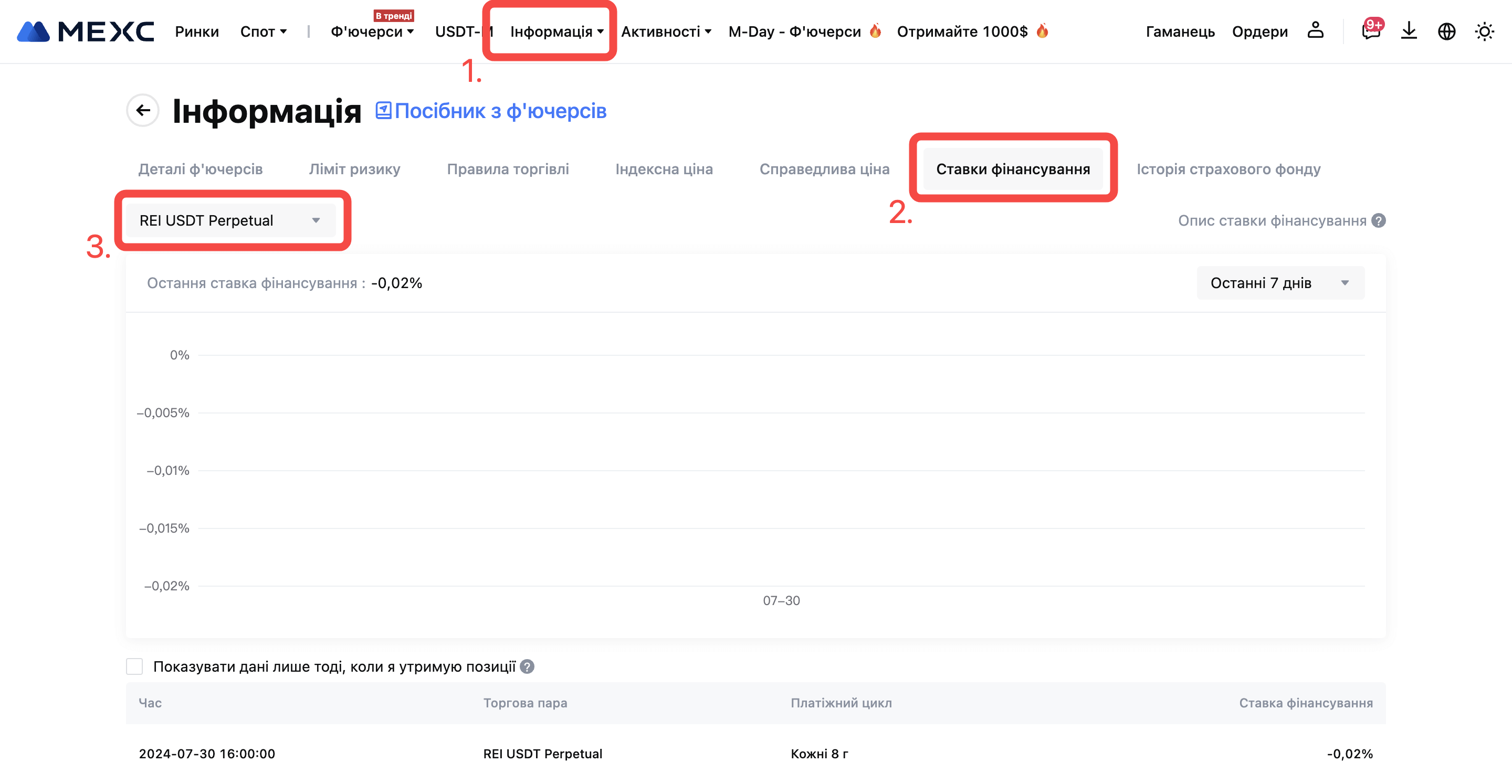
Task: Open the language globe icon
Action: coord(1446,31)
